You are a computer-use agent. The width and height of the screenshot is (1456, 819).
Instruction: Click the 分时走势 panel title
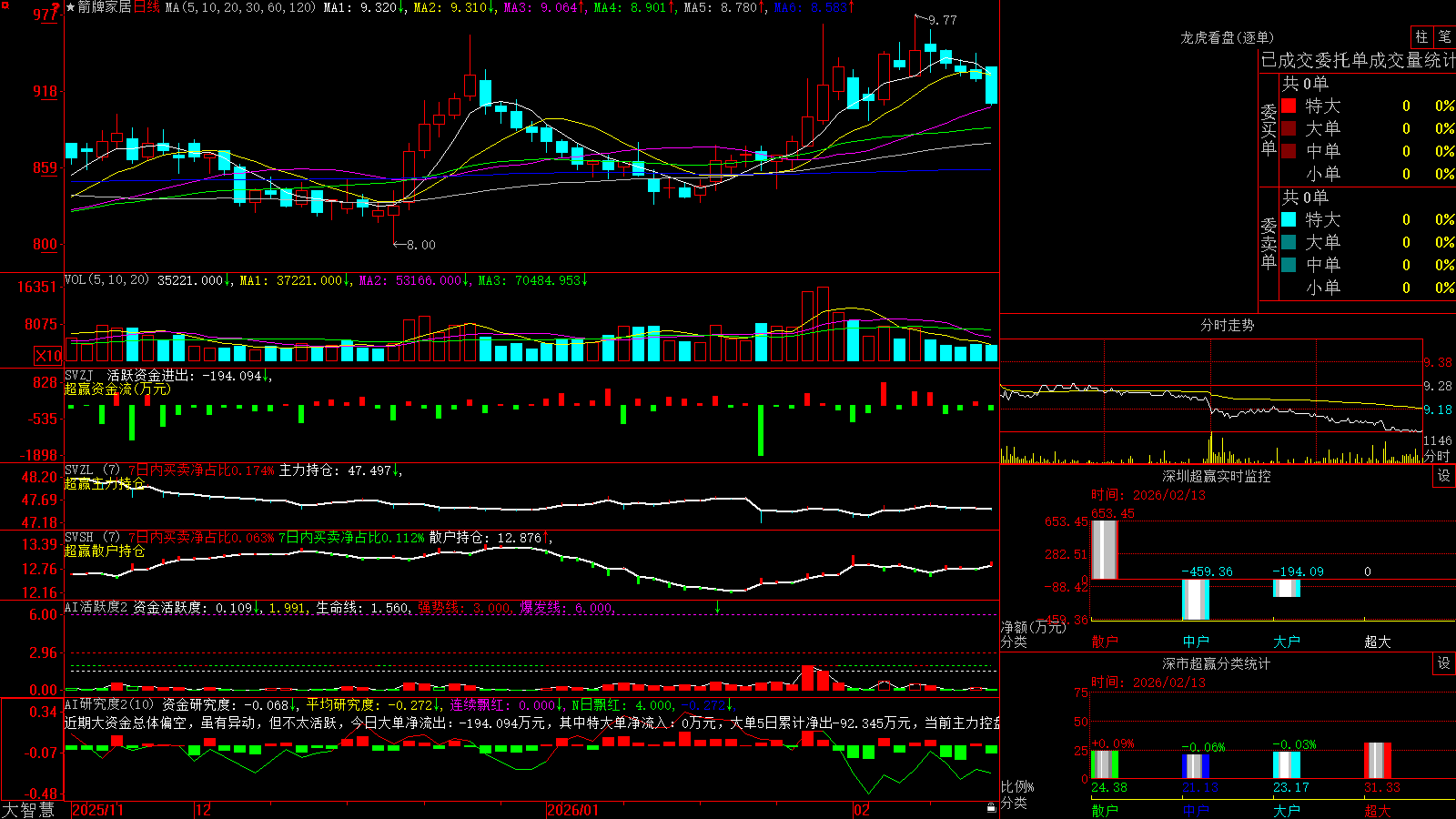tap(1227, 325)
